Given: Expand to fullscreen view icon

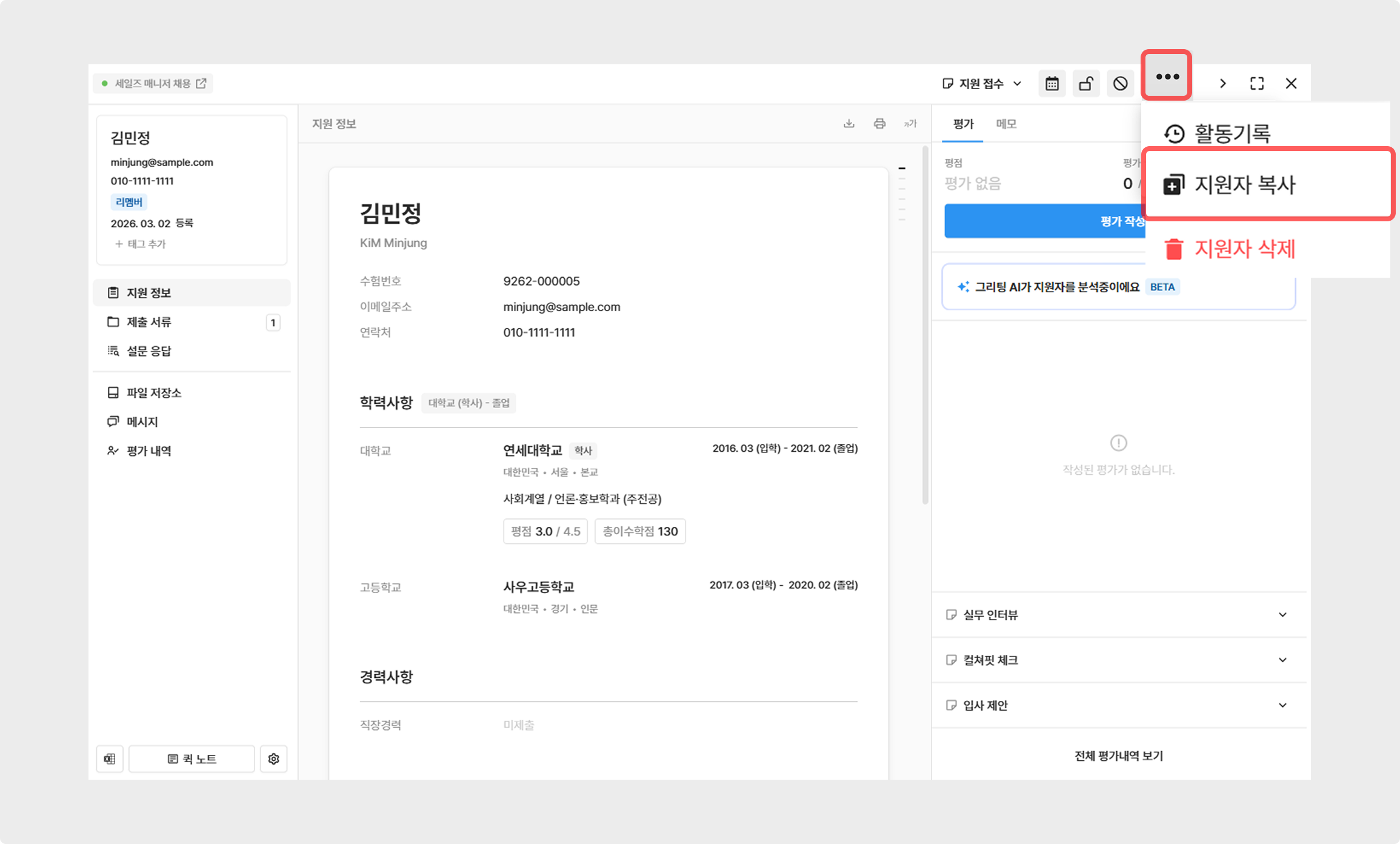Looking at the screenshot, I should (x=1257, y=84).
